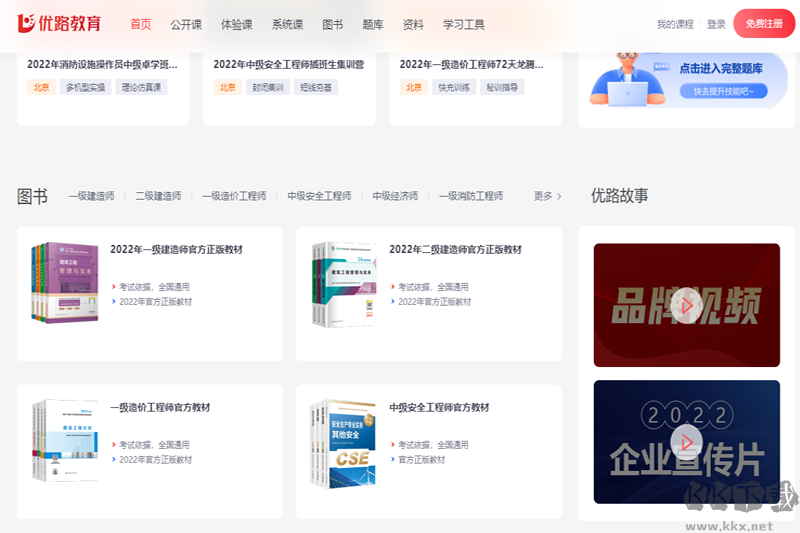Click 北京 tag on 中级安全工程师 card
This screenshot has width=800, height=533.
coord(228,87)
